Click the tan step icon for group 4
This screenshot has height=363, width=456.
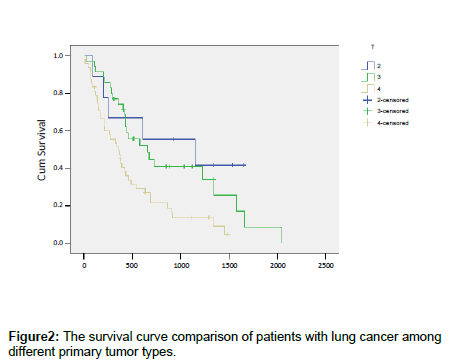[368, 89]
